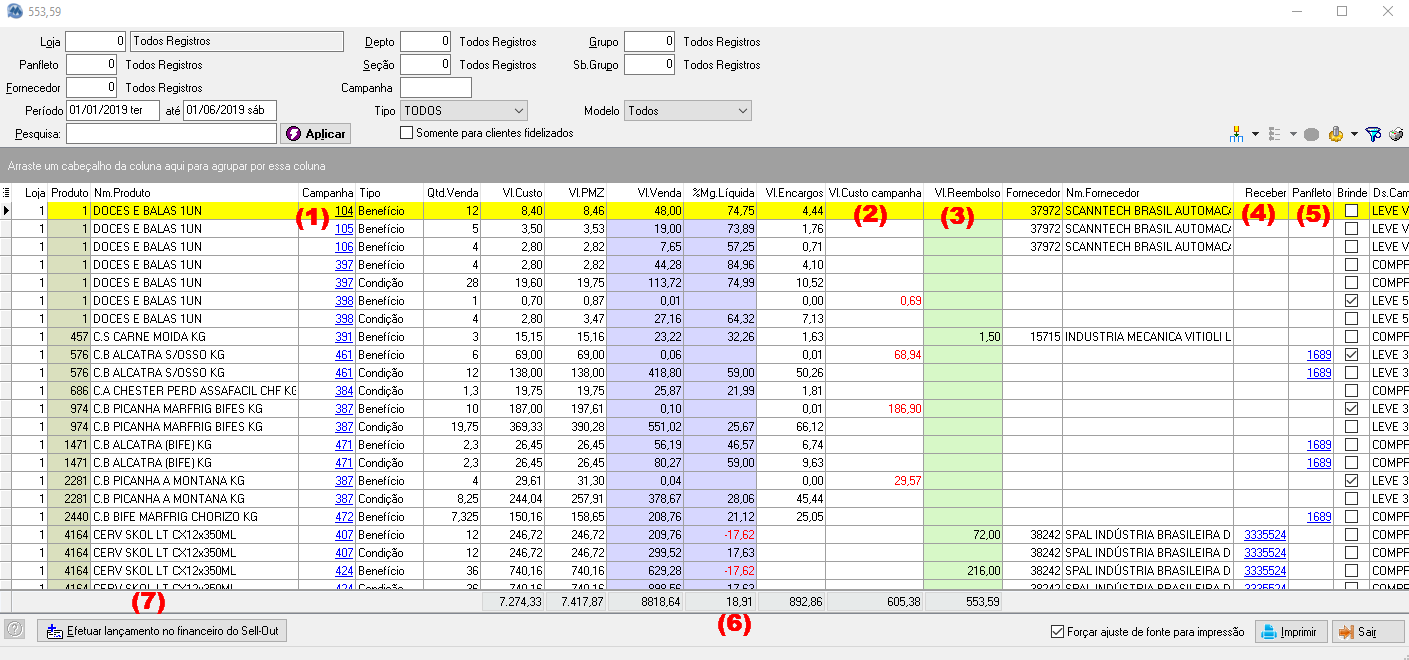Sort by the Nm.Produto column header
1409x660 pixels.
195,193
